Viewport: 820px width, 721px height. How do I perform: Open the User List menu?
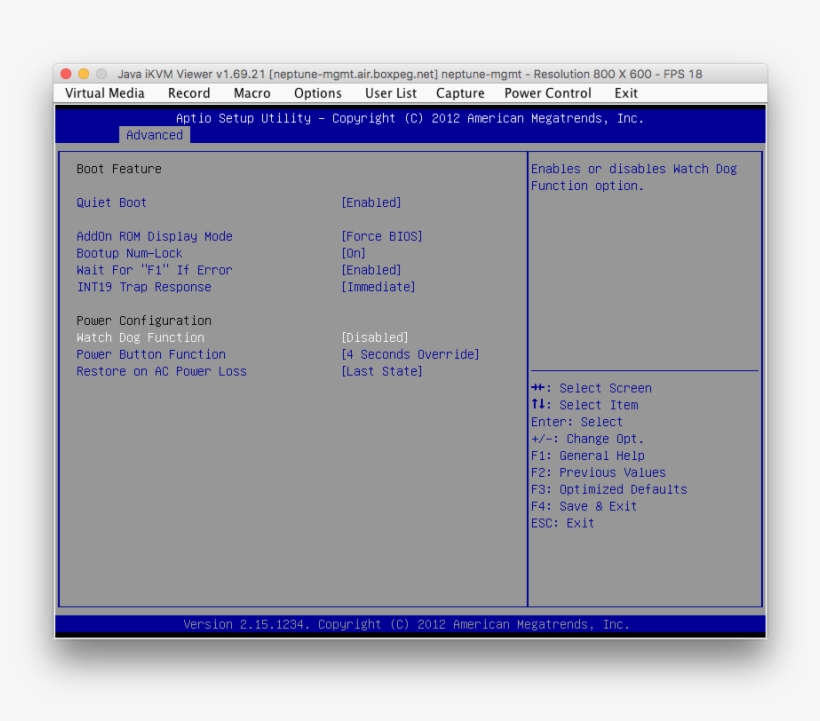[x=390, y=93]
